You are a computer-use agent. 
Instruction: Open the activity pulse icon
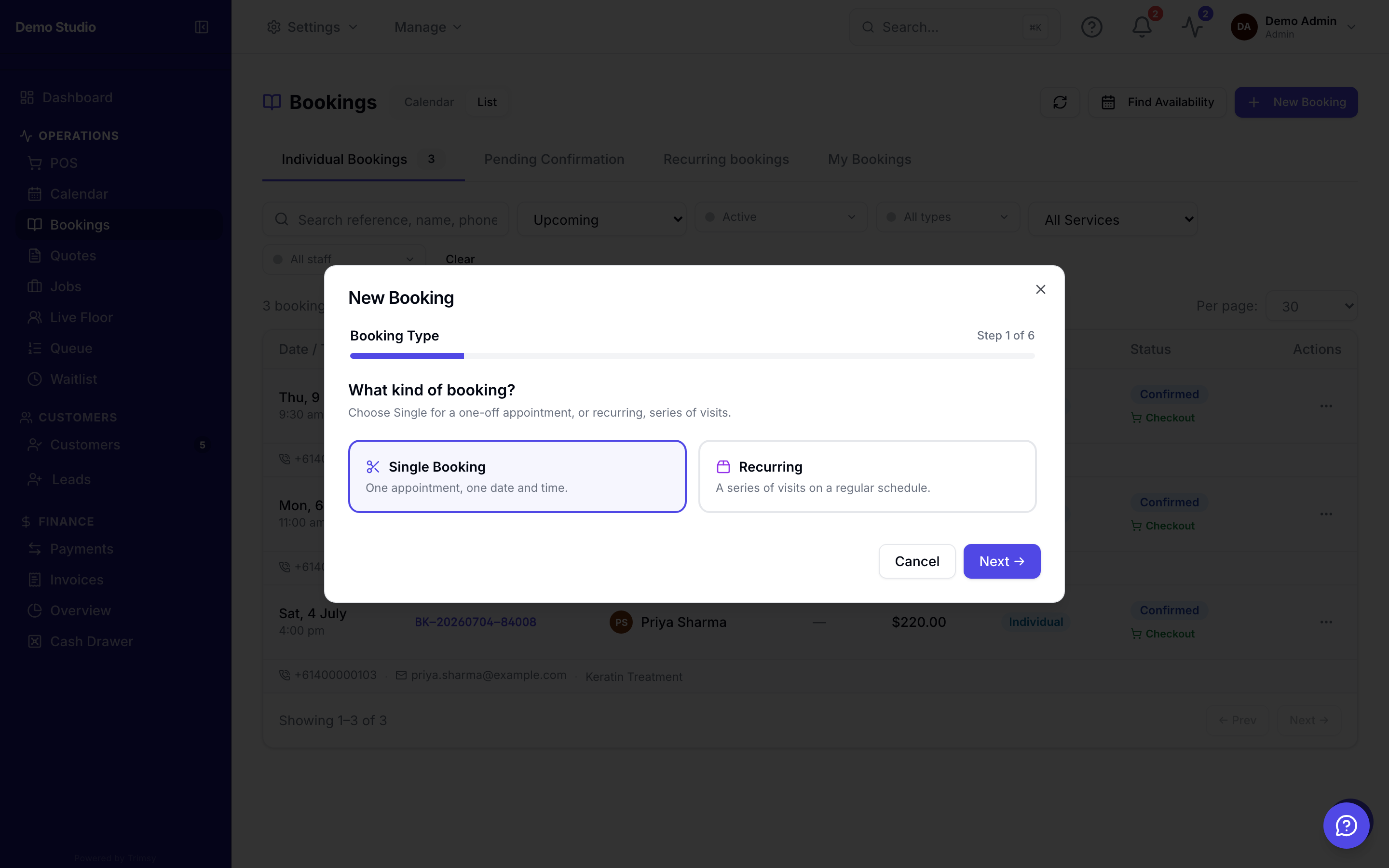point(1192,27)
